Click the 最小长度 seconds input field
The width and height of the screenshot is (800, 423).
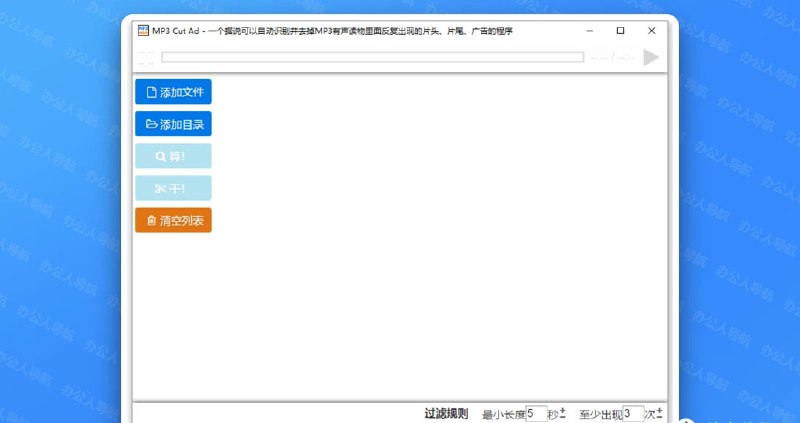click(x=536, y=414)
